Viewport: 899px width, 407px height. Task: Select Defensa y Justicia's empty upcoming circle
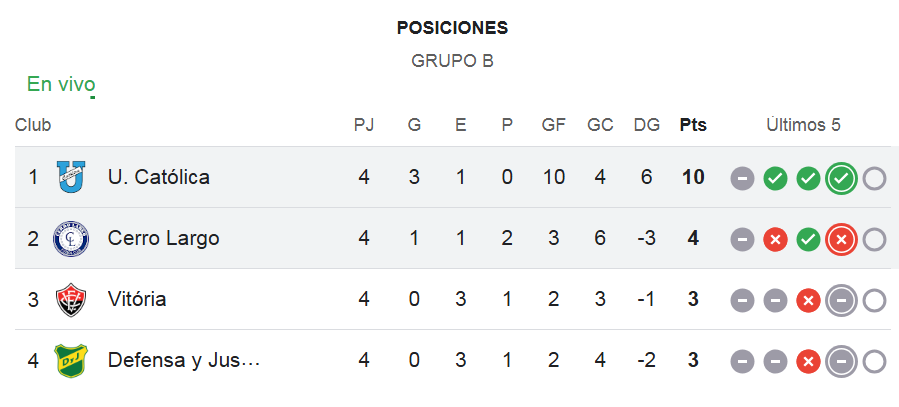click(874, 362)
